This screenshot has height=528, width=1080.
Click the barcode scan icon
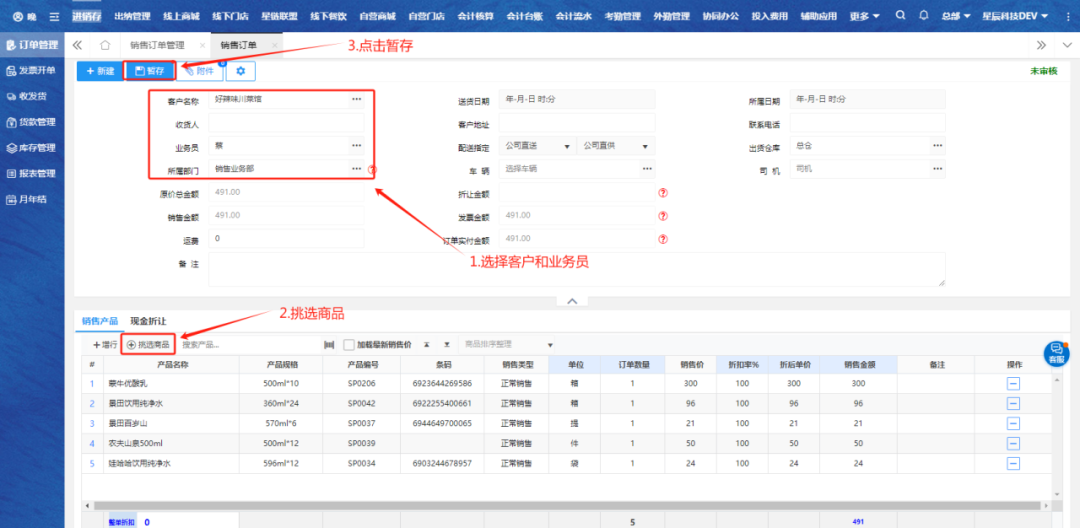coord(329,344)
